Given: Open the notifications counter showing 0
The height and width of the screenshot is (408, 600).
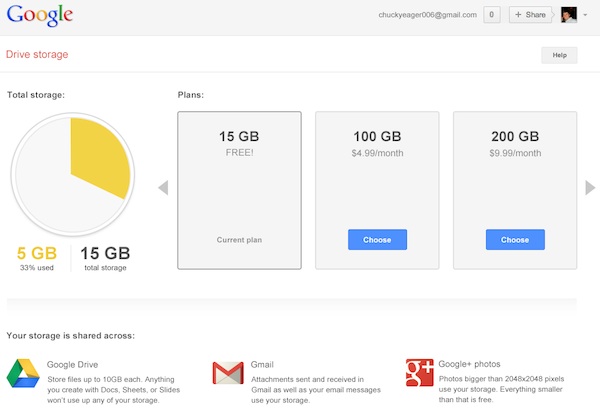Looking at the screenshot, I should pyautogui.click(x=492, y=15).
